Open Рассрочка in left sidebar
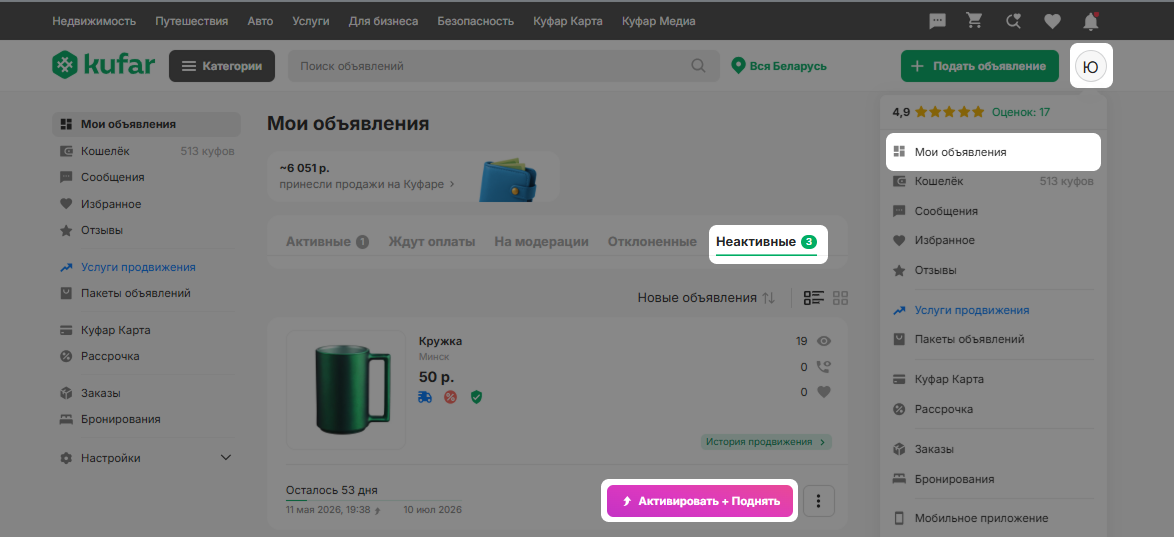Screen dimensions: 1174x537 (147, 356)
